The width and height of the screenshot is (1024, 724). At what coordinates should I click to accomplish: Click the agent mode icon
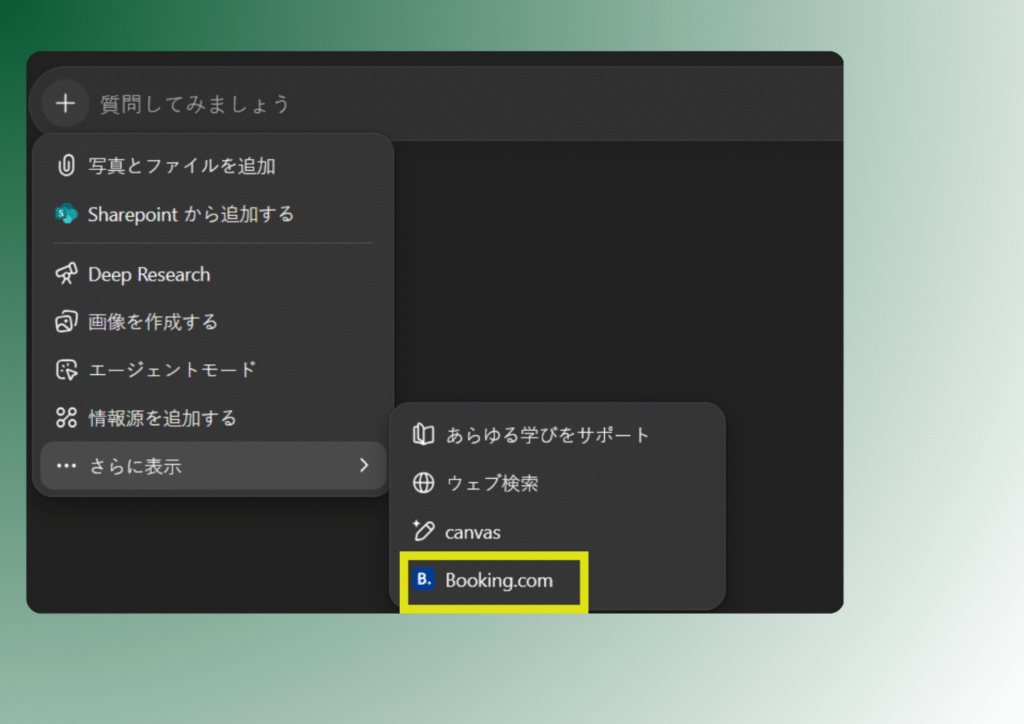point(65,370)
